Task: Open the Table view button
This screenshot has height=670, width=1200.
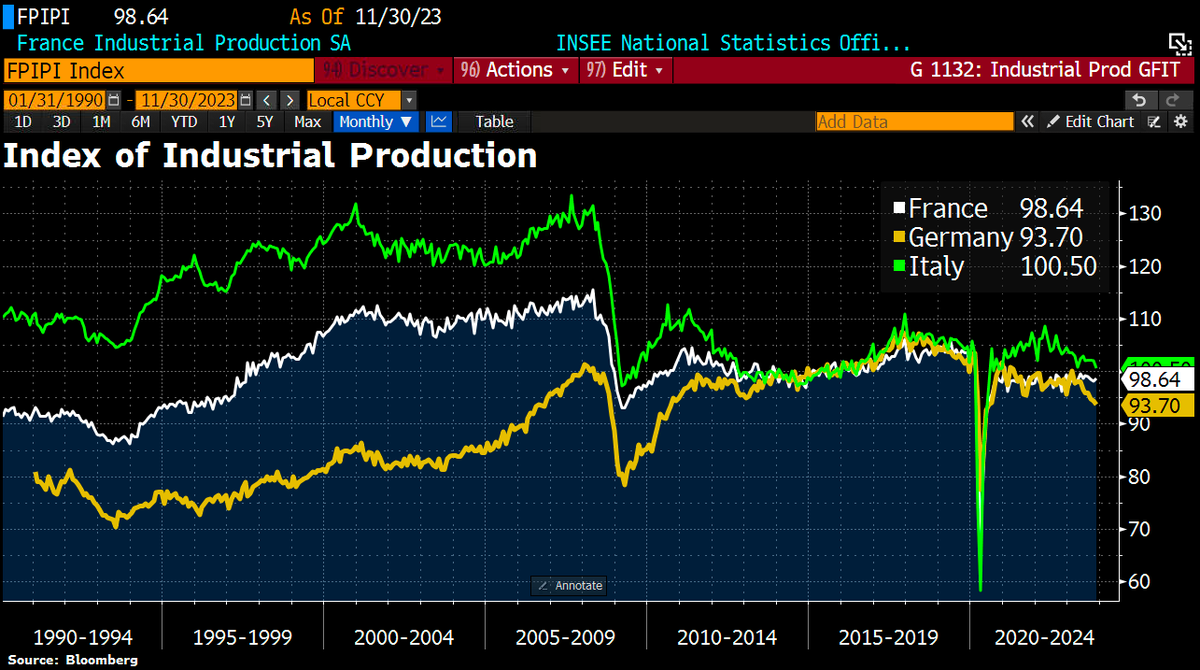Action: pos(493,121)
